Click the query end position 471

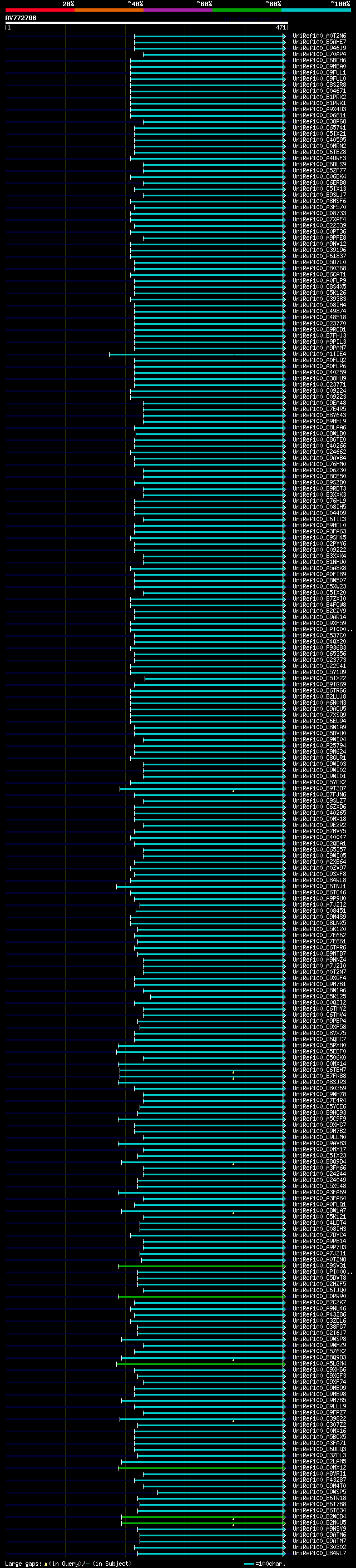pos(280,27)
